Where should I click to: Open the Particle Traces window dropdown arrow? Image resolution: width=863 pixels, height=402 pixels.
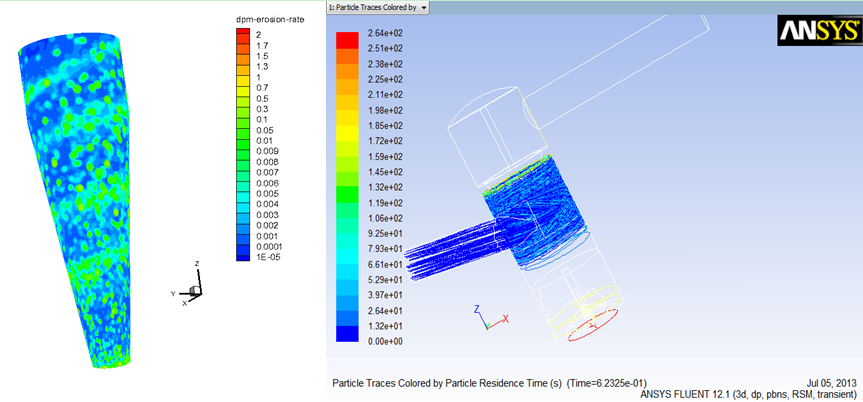click(x=424, y=7)
